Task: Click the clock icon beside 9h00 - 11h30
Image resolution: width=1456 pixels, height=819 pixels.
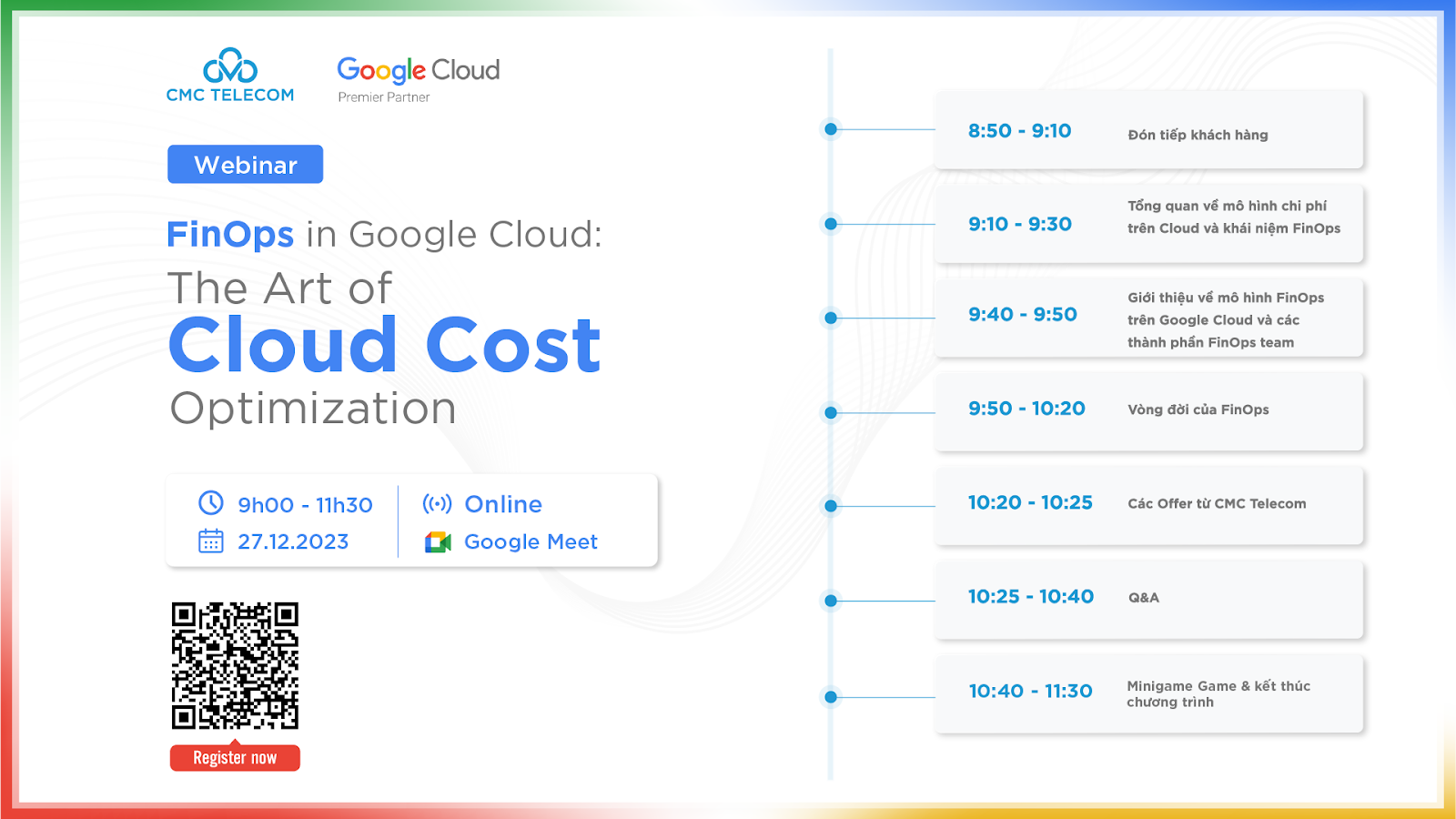Action: coord(211,503)
